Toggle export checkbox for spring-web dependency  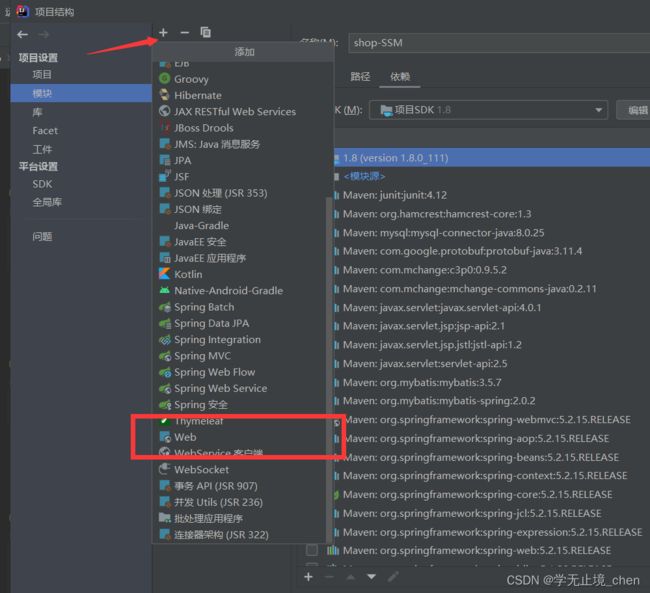coord(312,550)
